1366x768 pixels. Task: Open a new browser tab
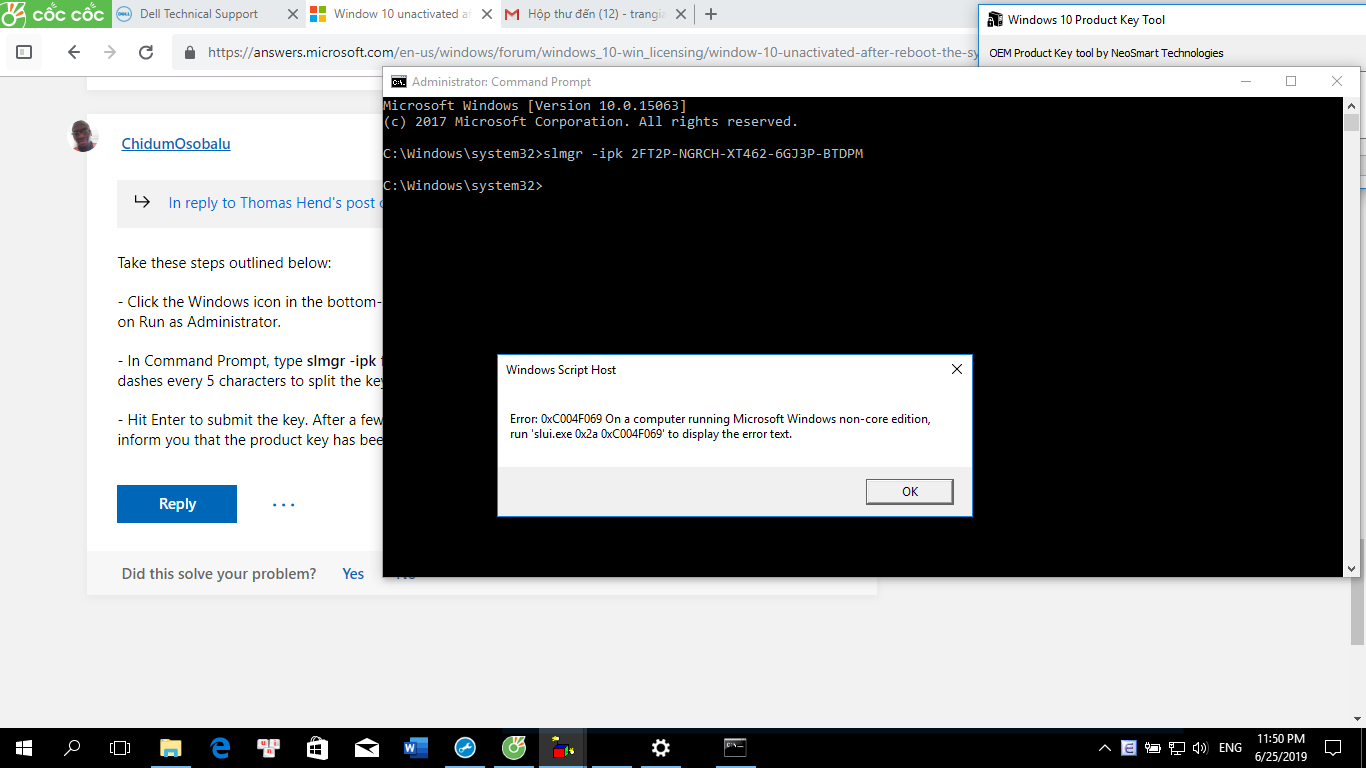tap(711, 14)
